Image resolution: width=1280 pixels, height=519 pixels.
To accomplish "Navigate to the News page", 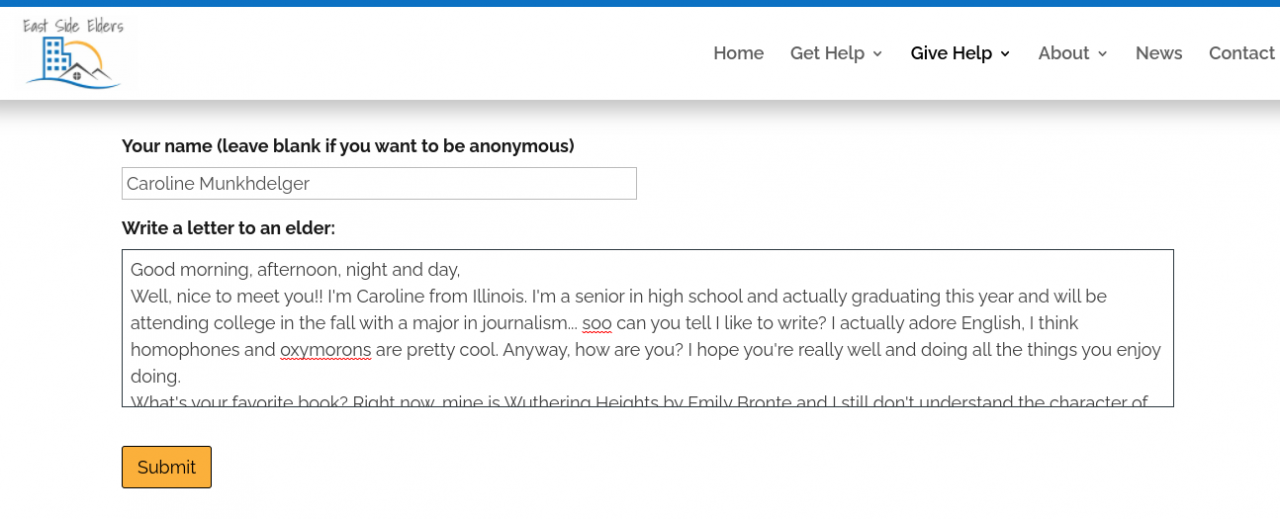I will [x=1158, y=53].
